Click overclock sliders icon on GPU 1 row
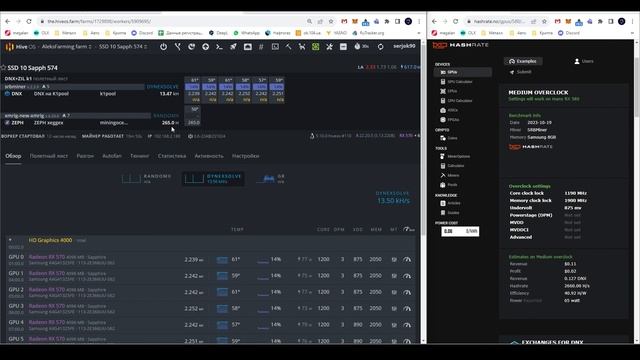The image size is (640, 360). (x=394, y=276)
